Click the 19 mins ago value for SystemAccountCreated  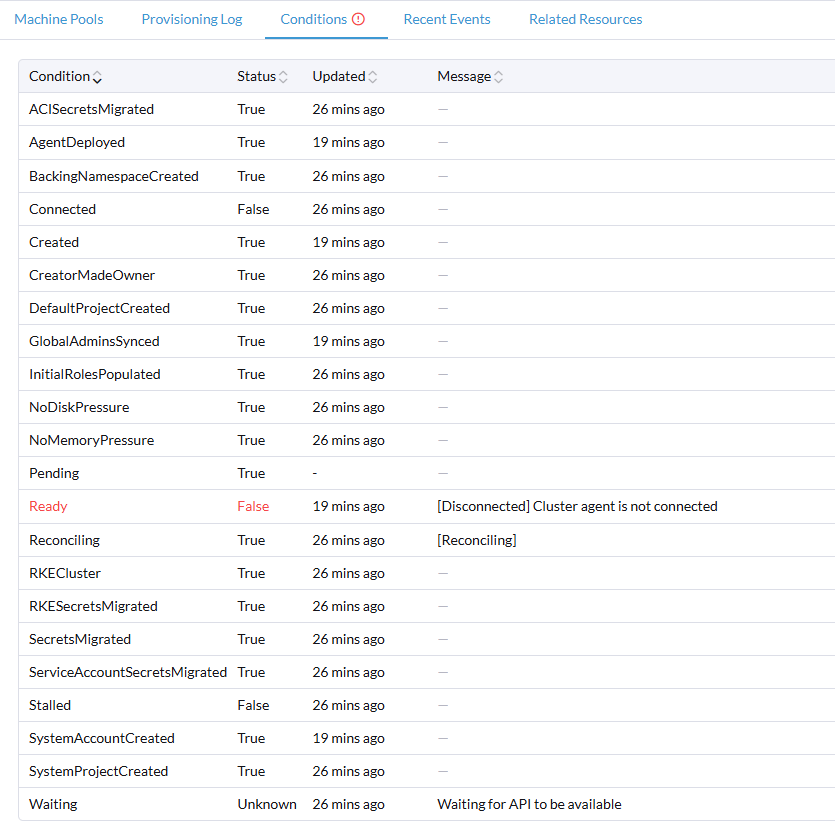(348, 739)
